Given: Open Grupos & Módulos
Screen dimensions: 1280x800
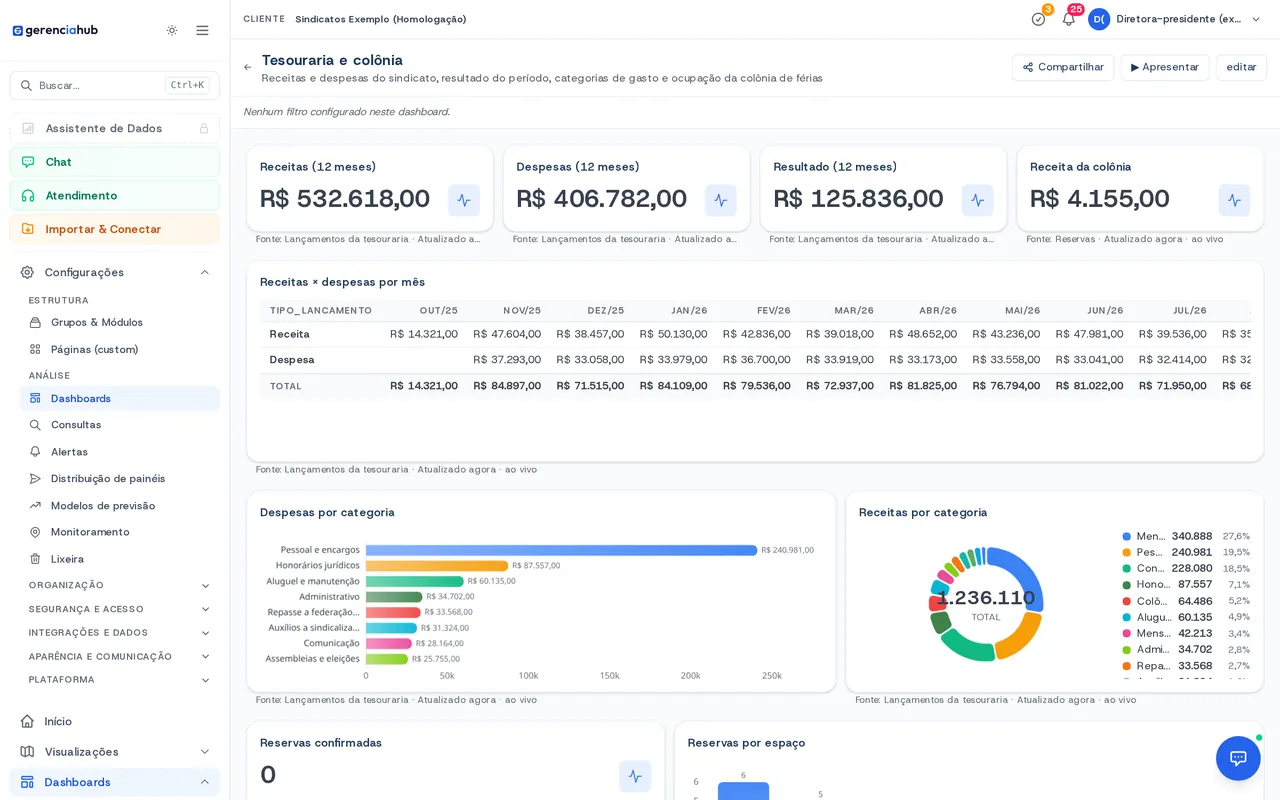Looking at the screenshot, I should point(120,322).
